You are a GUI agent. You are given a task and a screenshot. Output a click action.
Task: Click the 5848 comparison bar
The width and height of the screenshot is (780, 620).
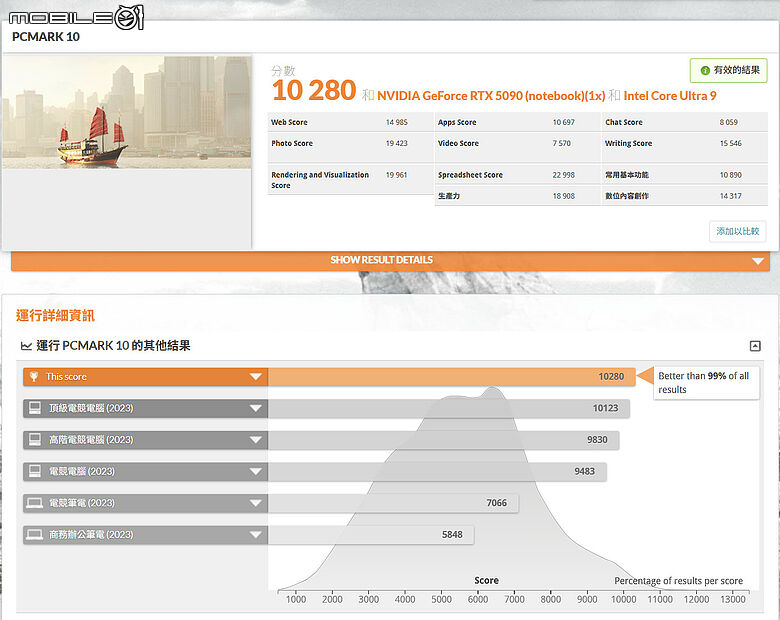click(371, 535)
